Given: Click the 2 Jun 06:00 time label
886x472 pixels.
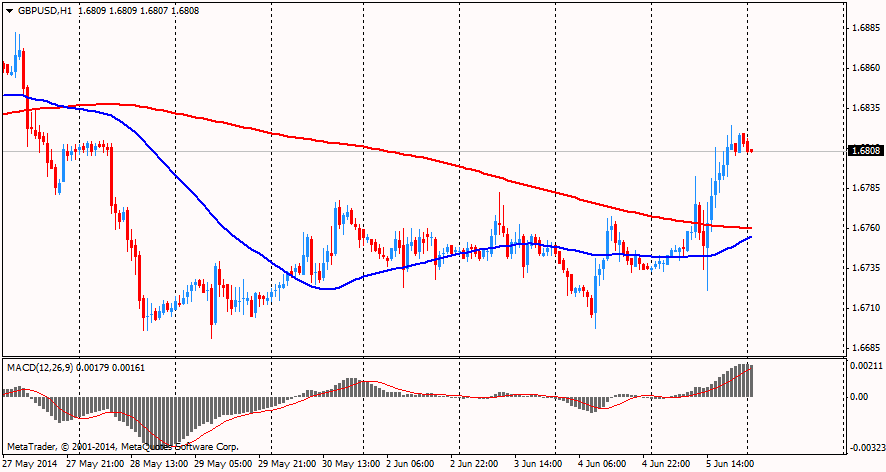Looking at the screenshot, I should (x=410, y=464).
